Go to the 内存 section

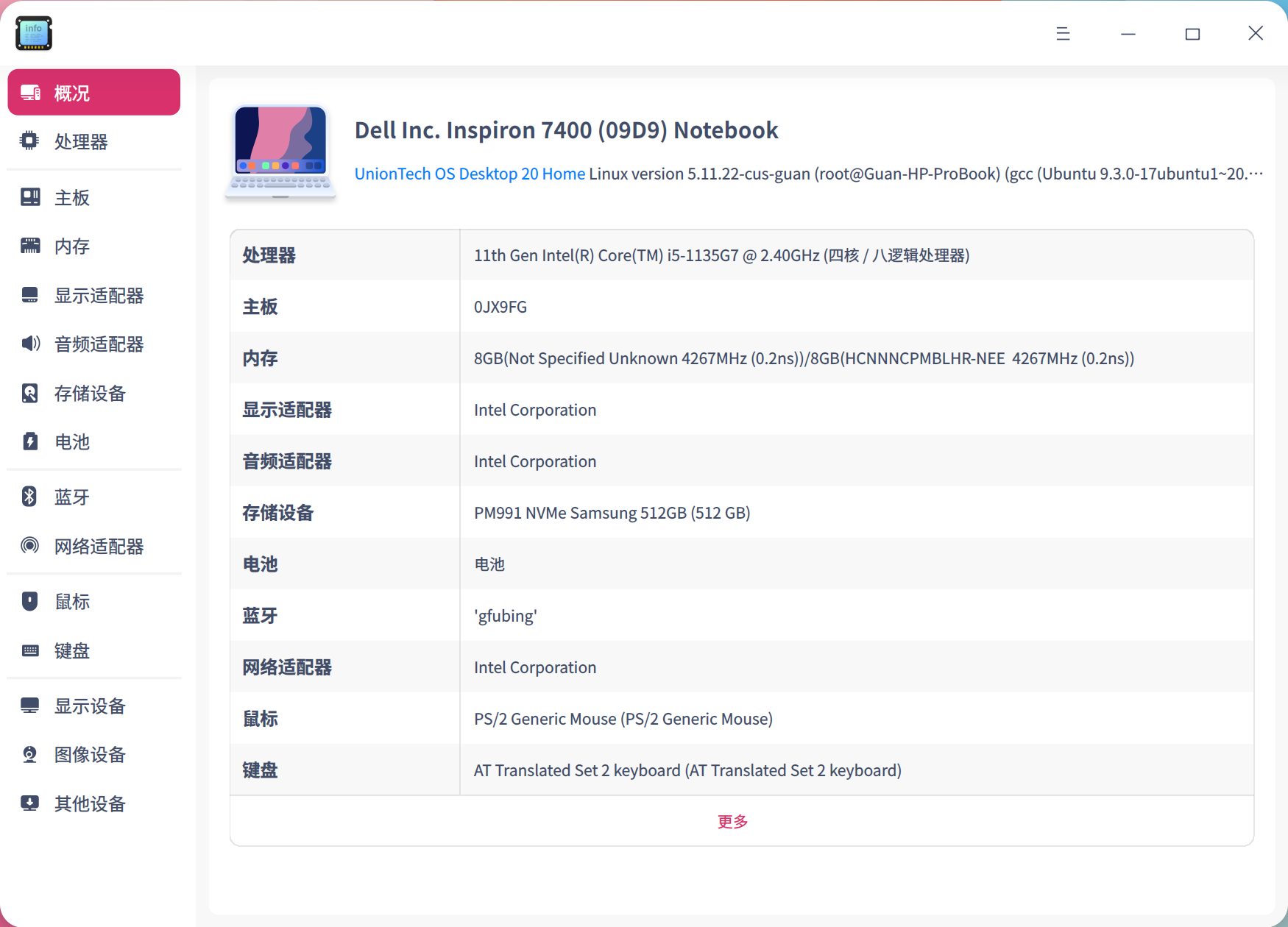(94, 246)
